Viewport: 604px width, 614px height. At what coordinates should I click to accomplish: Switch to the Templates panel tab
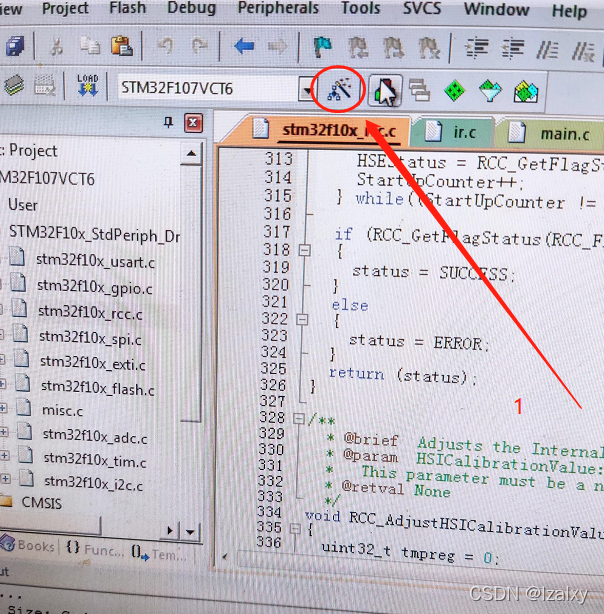coord(158,553)
